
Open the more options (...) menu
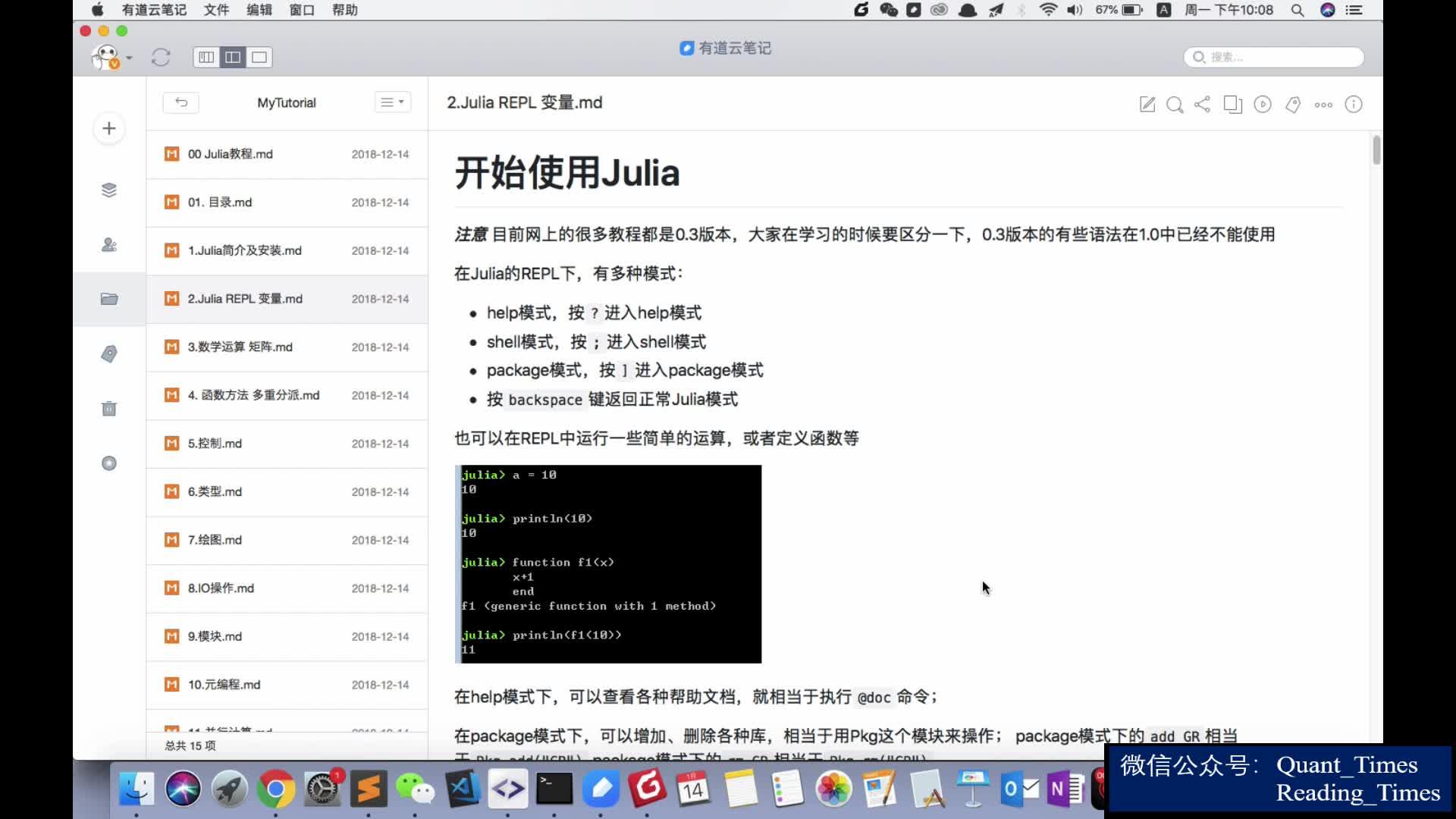1323,105
